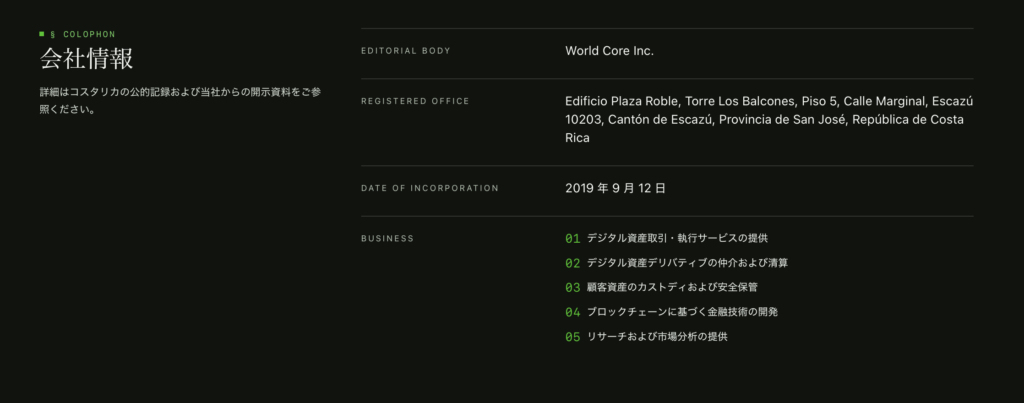Viewport: 1024px width, 403px height.
Task: Click item 03 顧客資産のカストディおよび安全保管
Action: point(662,287)
